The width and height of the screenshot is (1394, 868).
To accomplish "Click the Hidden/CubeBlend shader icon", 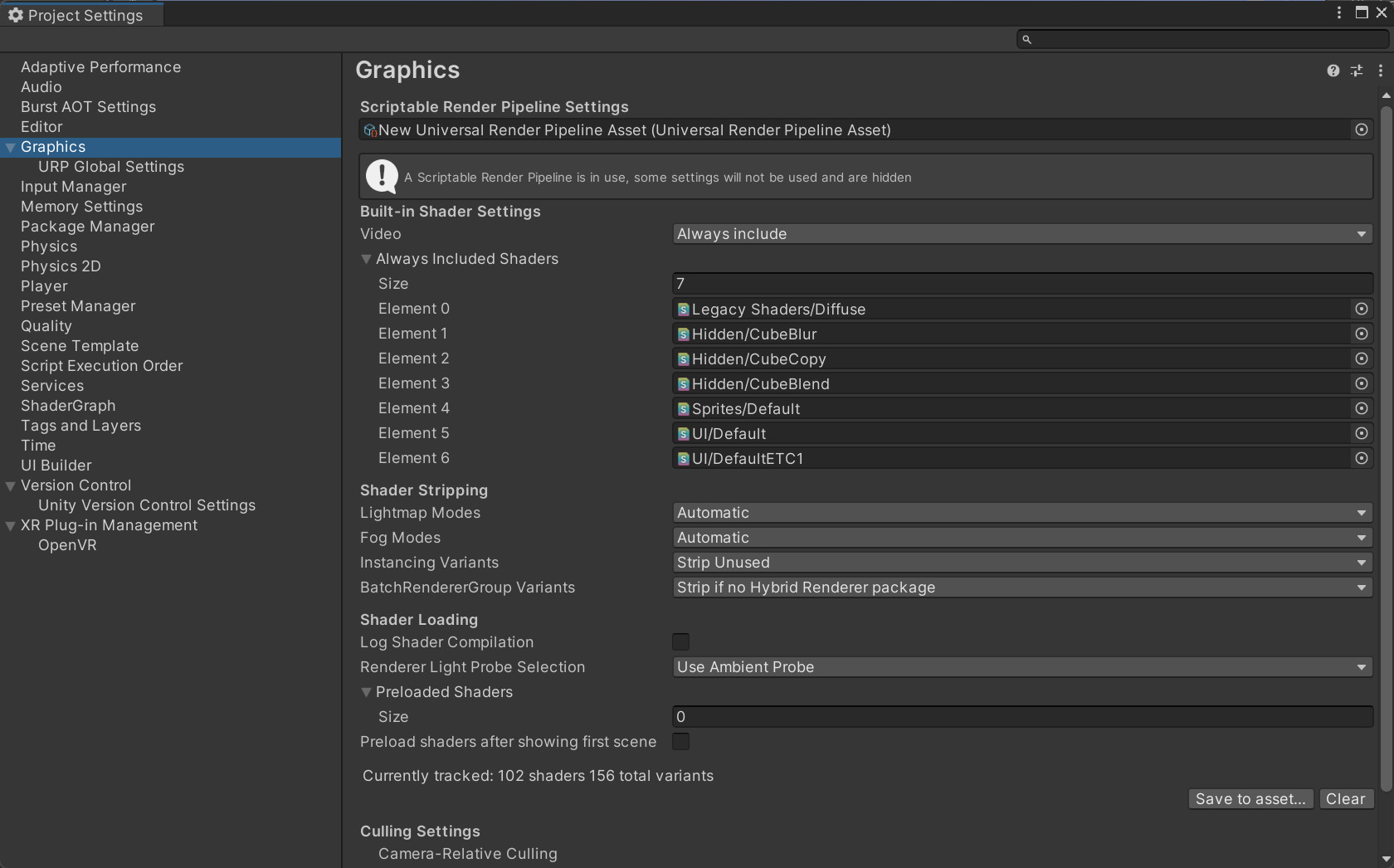I will pos(683,384).
